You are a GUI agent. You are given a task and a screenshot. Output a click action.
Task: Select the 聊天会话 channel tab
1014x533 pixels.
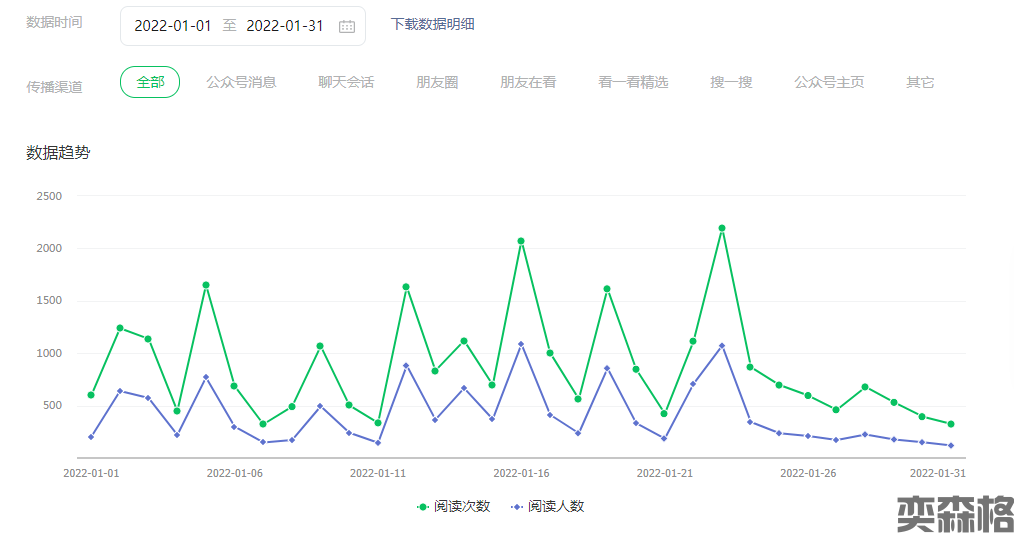[346, 82]
